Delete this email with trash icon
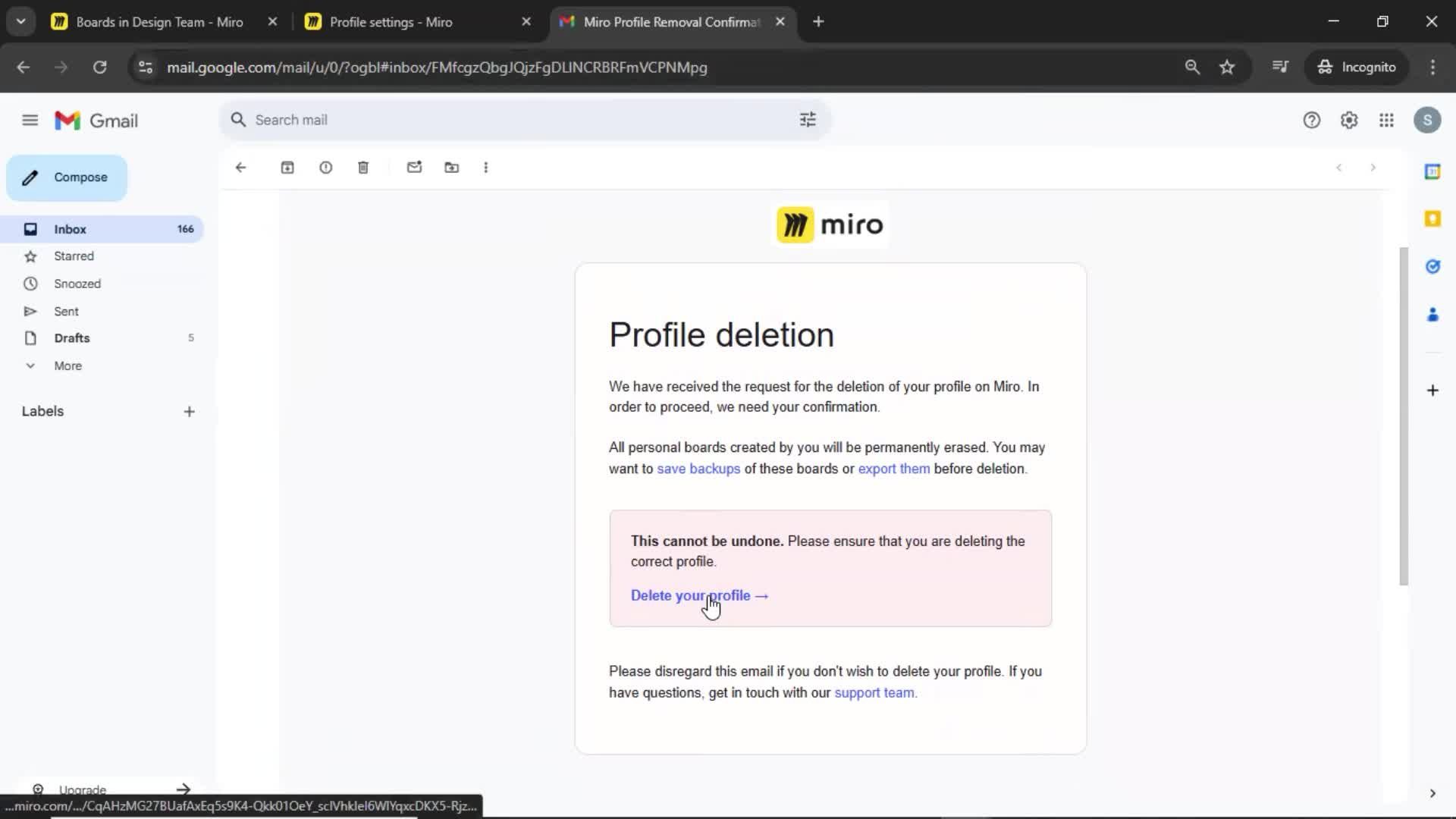The image size is (1456, 819). pyautogui.click(x=363, y=168)
